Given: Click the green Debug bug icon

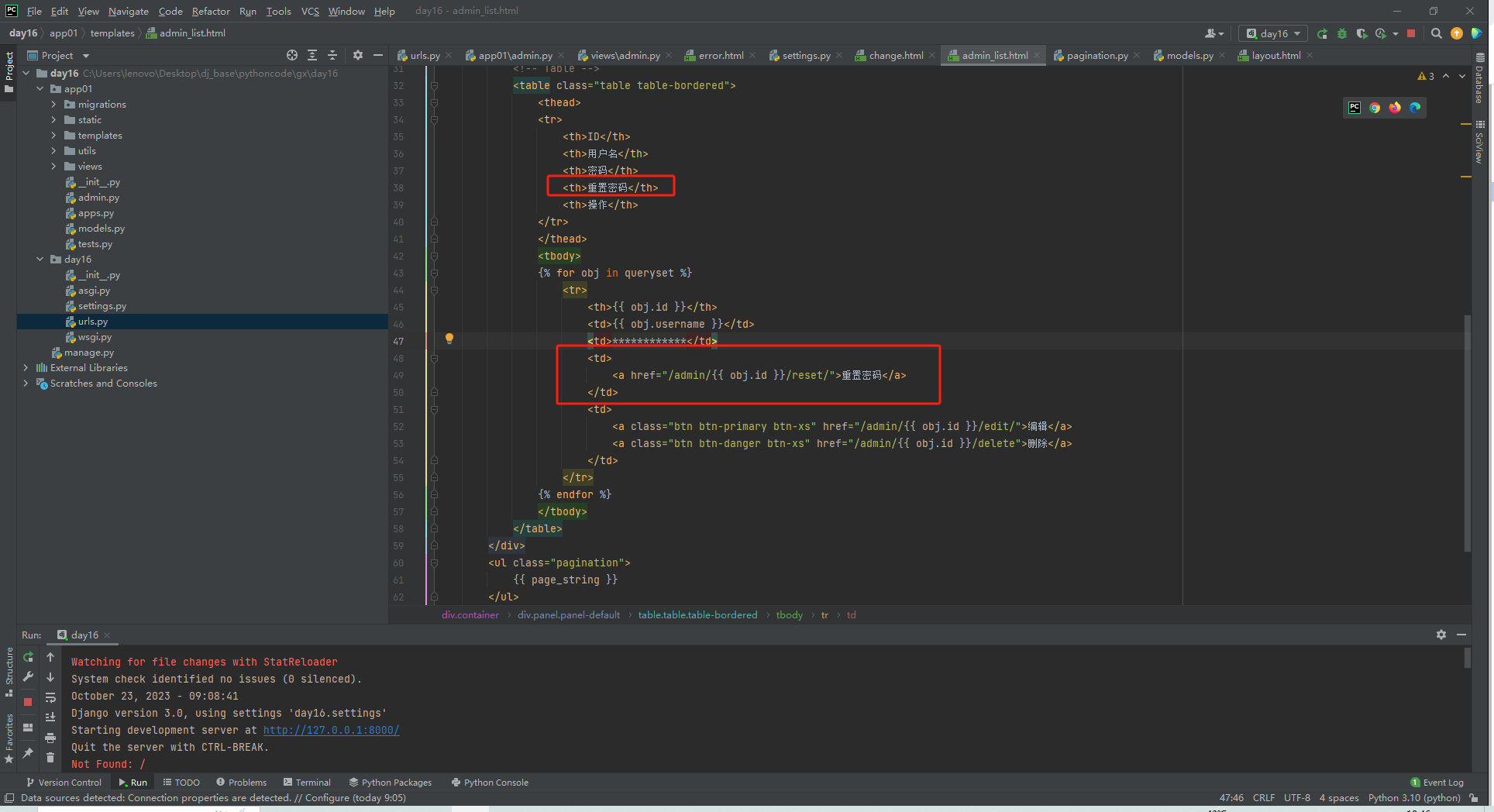Looking at the screenshot, I should pos(1342,33).
